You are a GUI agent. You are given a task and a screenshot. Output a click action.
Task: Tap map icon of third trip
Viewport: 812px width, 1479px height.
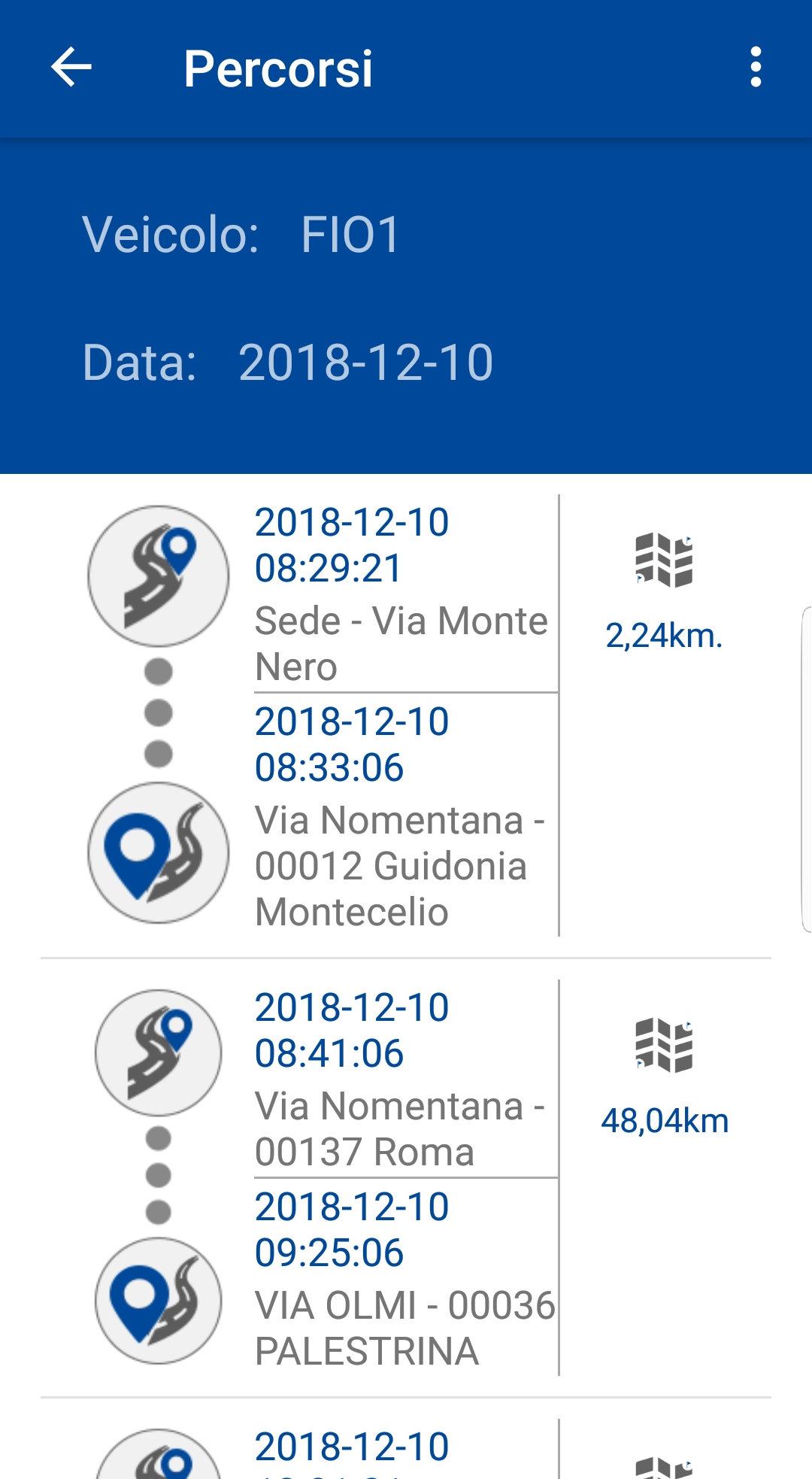point(664,1468)
